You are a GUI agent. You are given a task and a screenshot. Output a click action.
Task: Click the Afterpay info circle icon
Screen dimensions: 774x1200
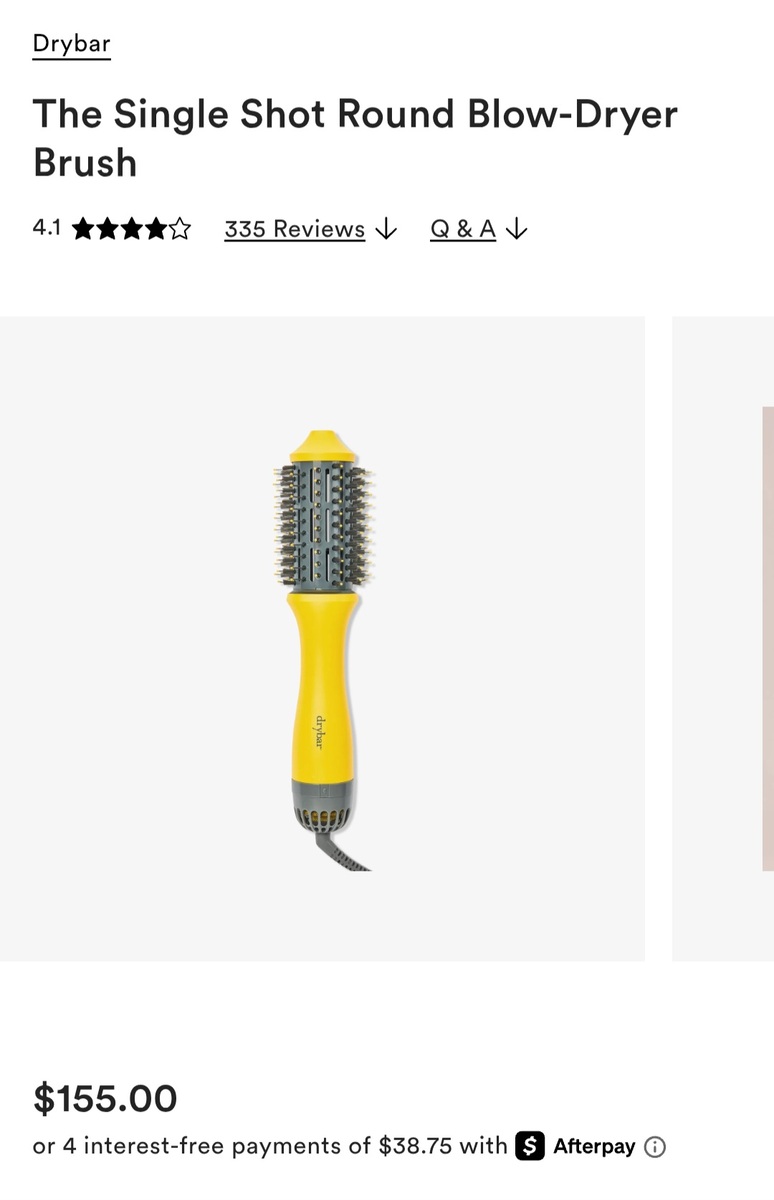coord(655,1147)
